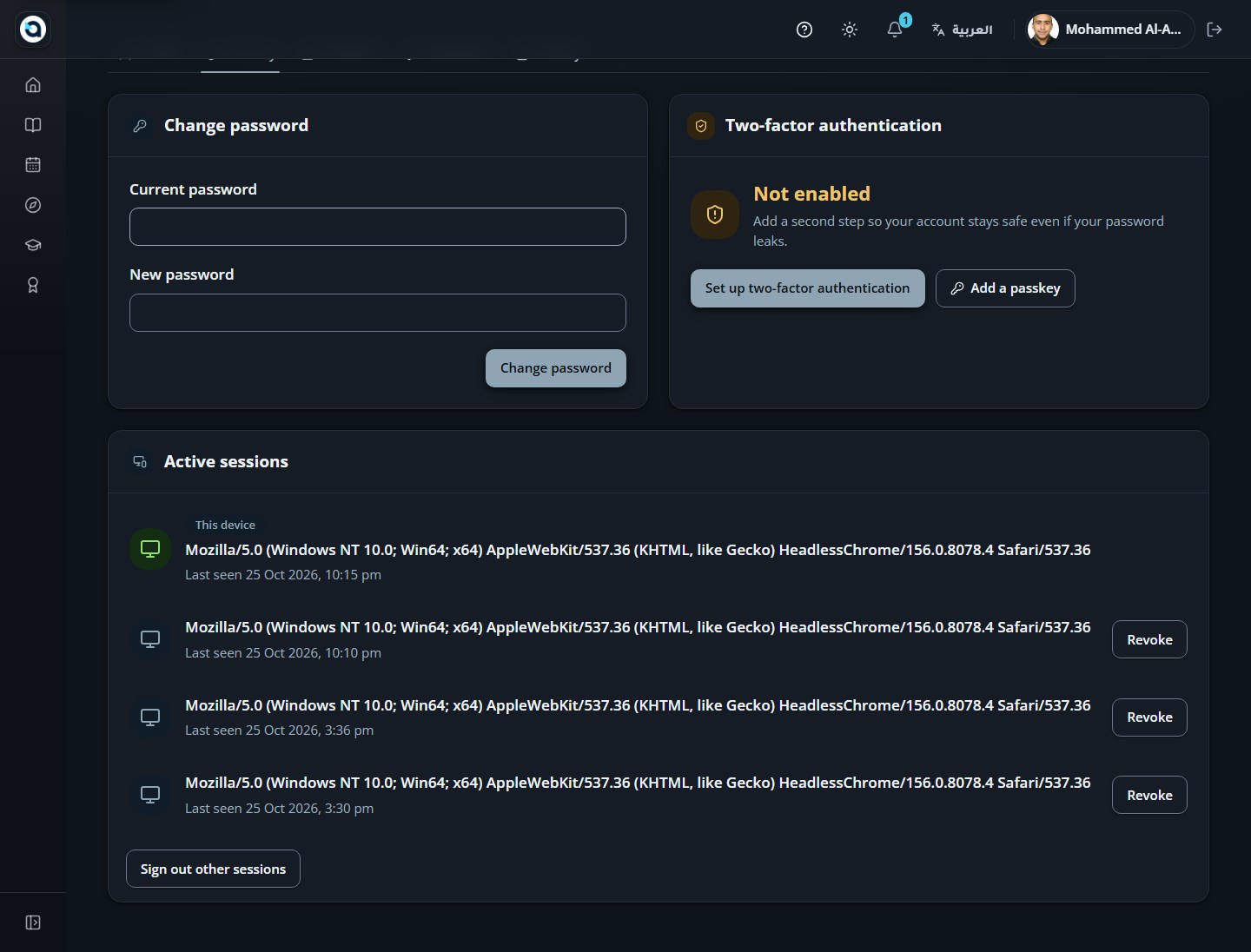The width and height of the screenshot is (1251, 952).
Task: Click Add a passkey button
Action: [x=1005, y=288]
